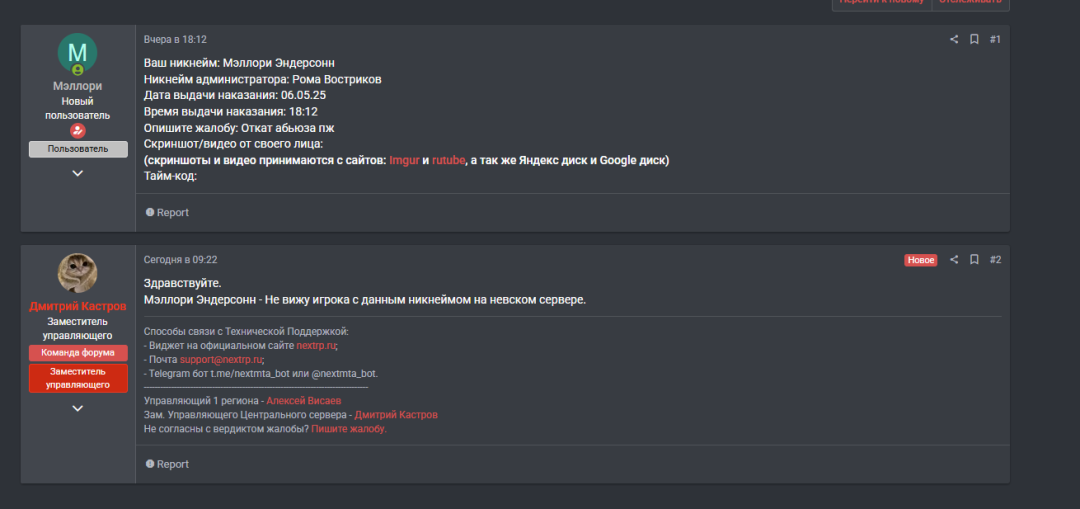Expand Дмитрий Кастров's user details chevron

coord(78,408)
